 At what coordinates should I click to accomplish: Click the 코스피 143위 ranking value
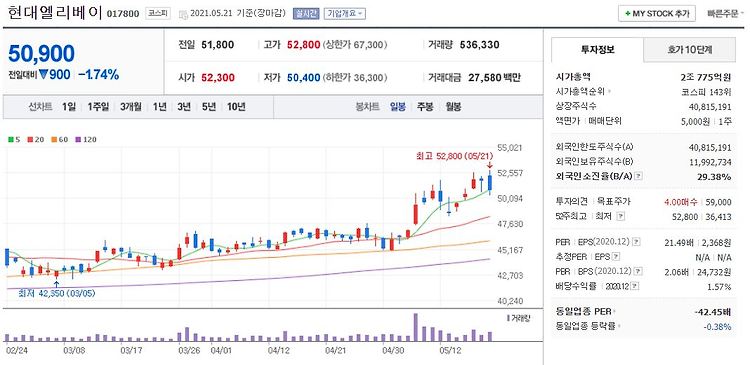tap(706, 91)
